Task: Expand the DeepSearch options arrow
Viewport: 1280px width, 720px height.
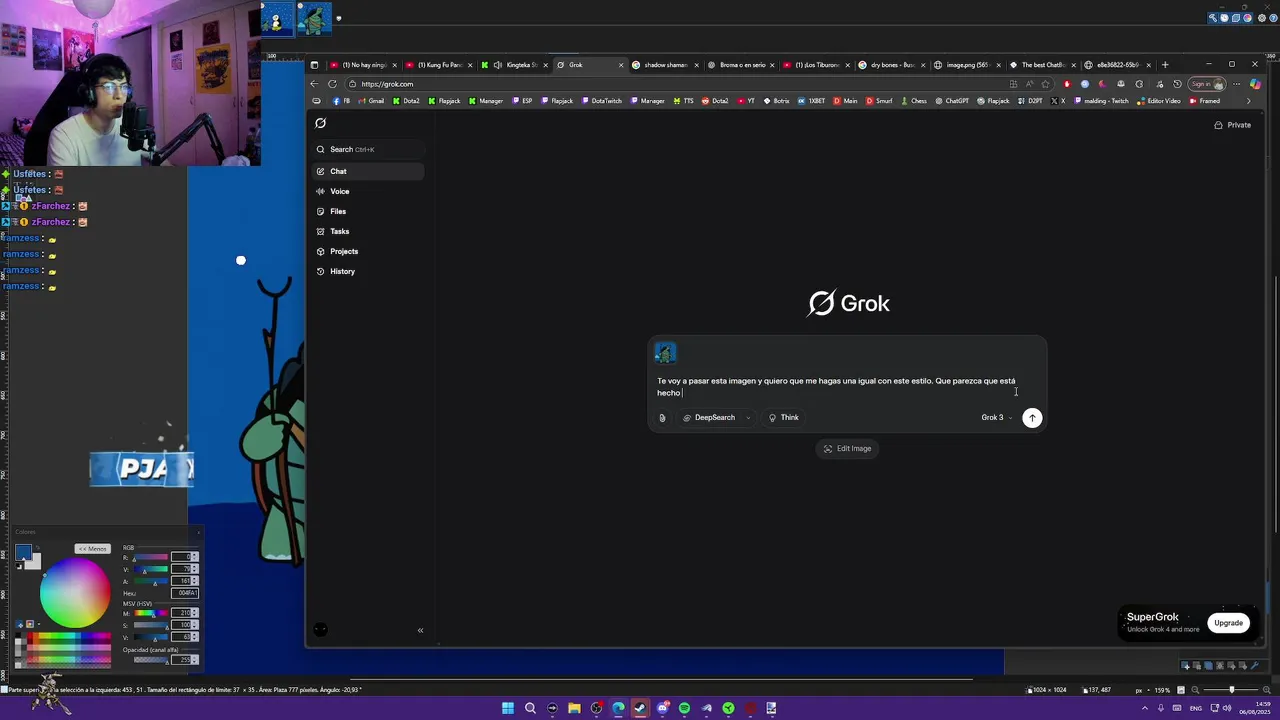Action: point(748,418)
